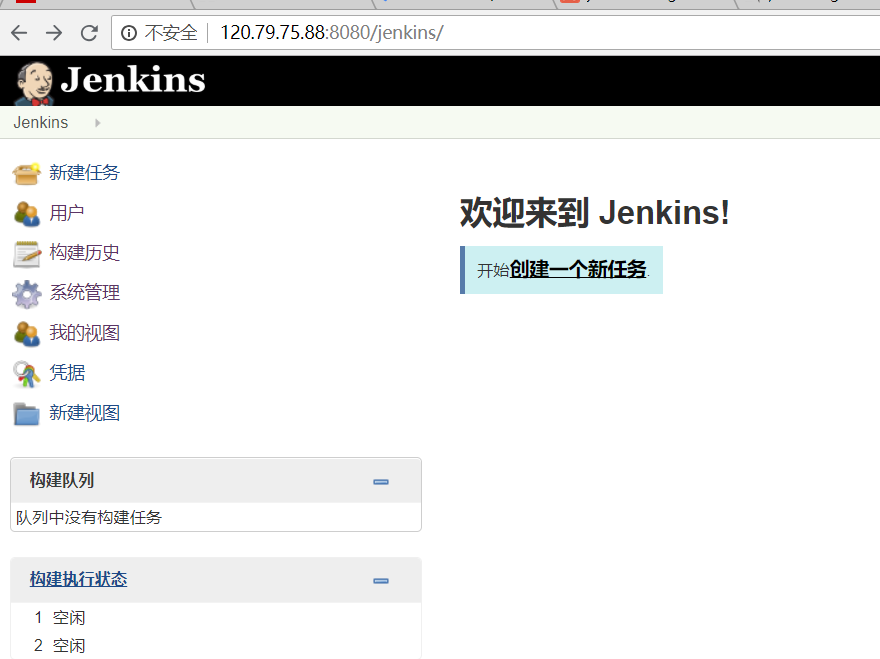Open the 系统管理 link

click(84, 292)
